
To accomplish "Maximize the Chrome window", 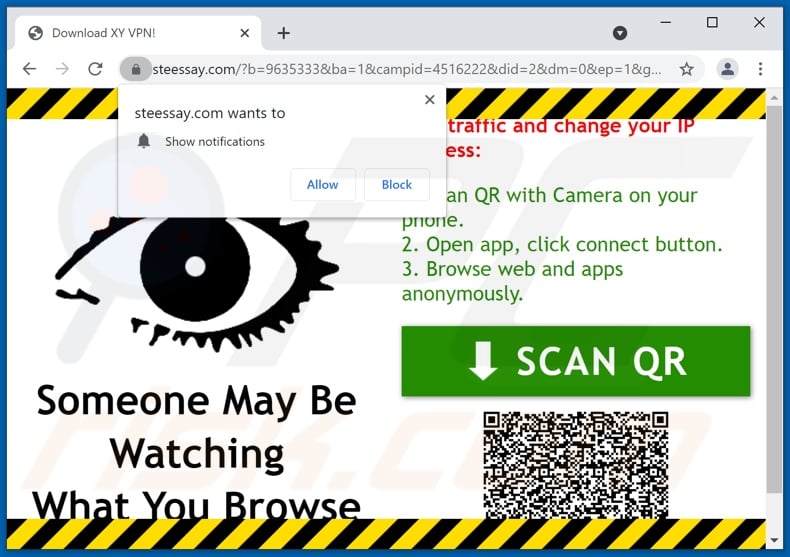I will click(x=712, y=23).
